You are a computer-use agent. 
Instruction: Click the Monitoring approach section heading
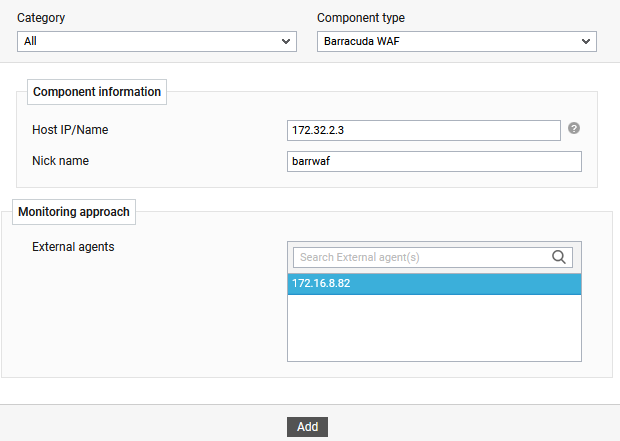74,212
